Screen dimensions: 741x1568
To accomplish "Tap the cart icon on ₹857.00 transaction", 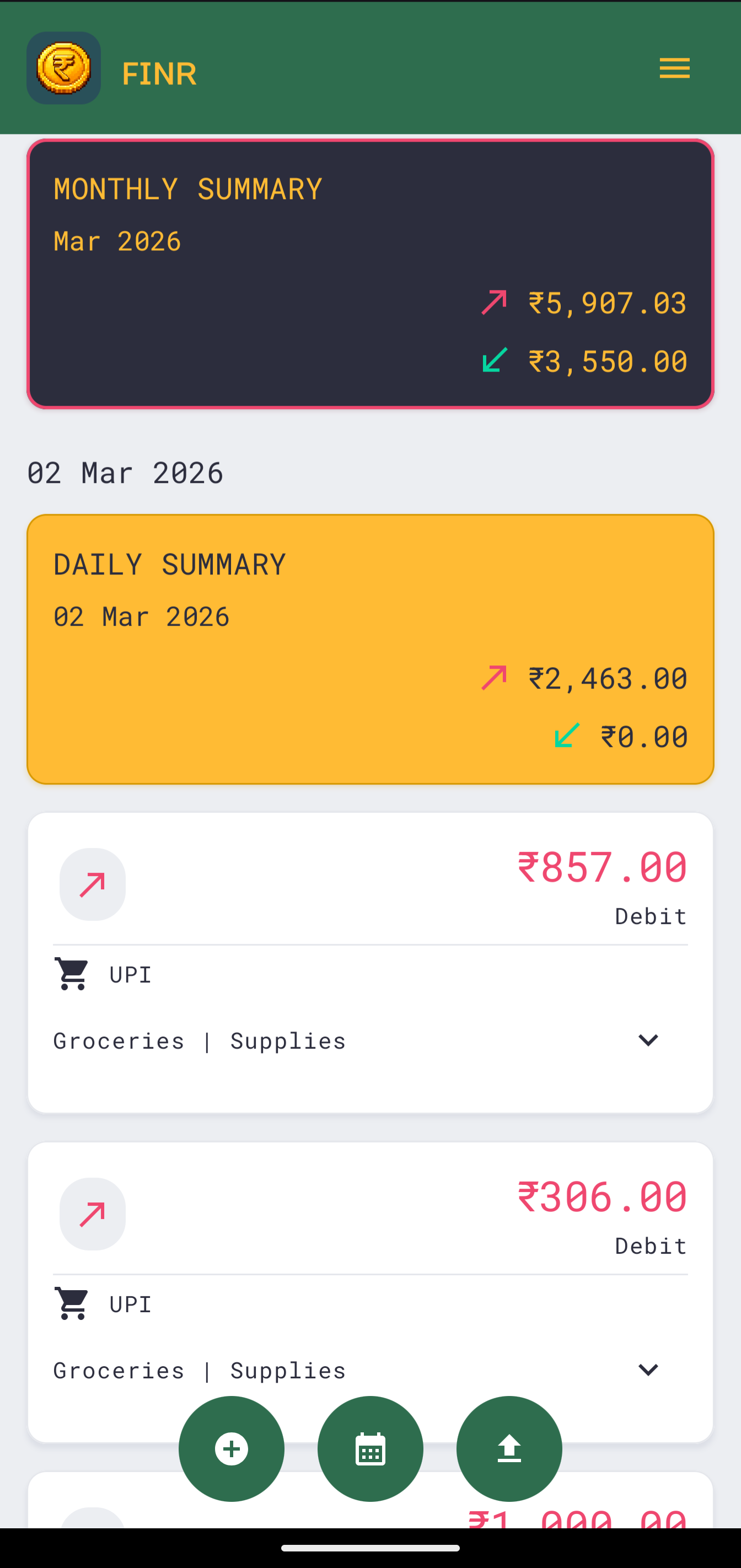I will click(72, 974).
